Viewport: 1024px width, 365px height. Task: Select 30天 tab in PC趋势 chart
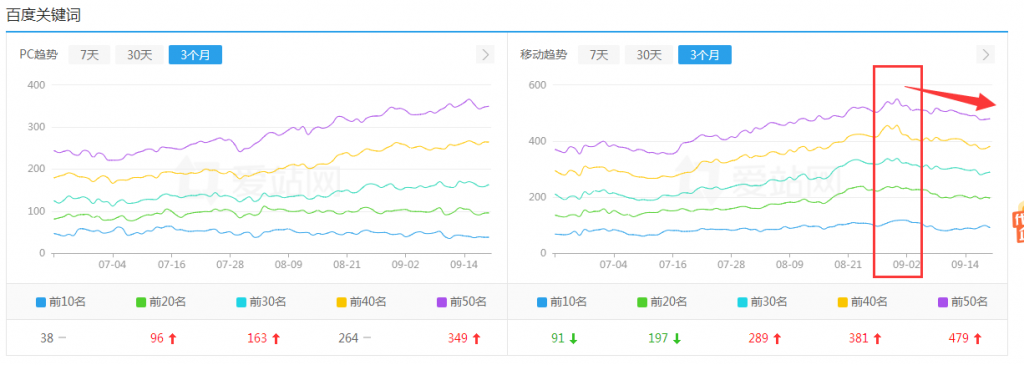pyautogui.click(x=140, y=55)
